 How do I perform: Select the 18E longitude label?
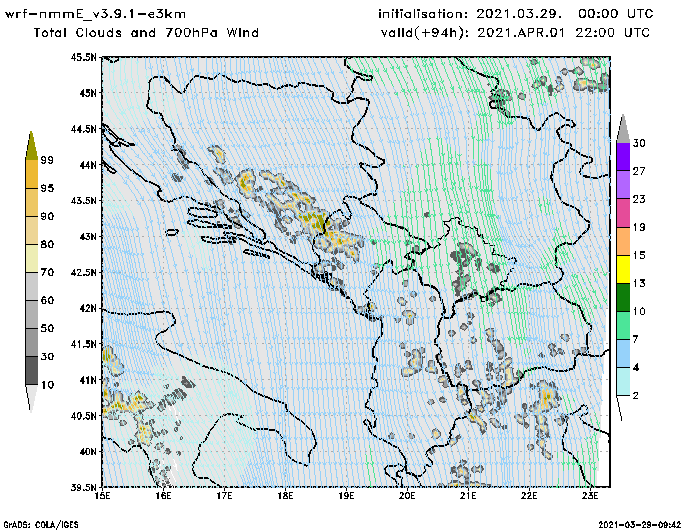[x=285, y=496]
